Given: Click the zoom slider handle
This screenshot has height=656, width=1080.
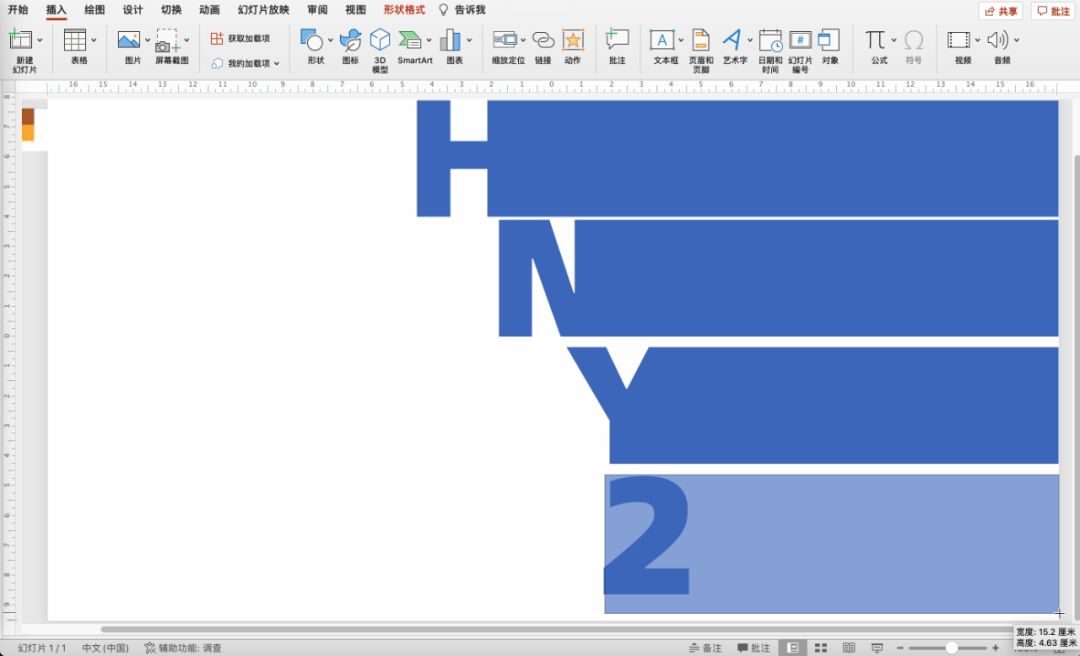Looking at the screenshot, I should [x=951, y=648].
